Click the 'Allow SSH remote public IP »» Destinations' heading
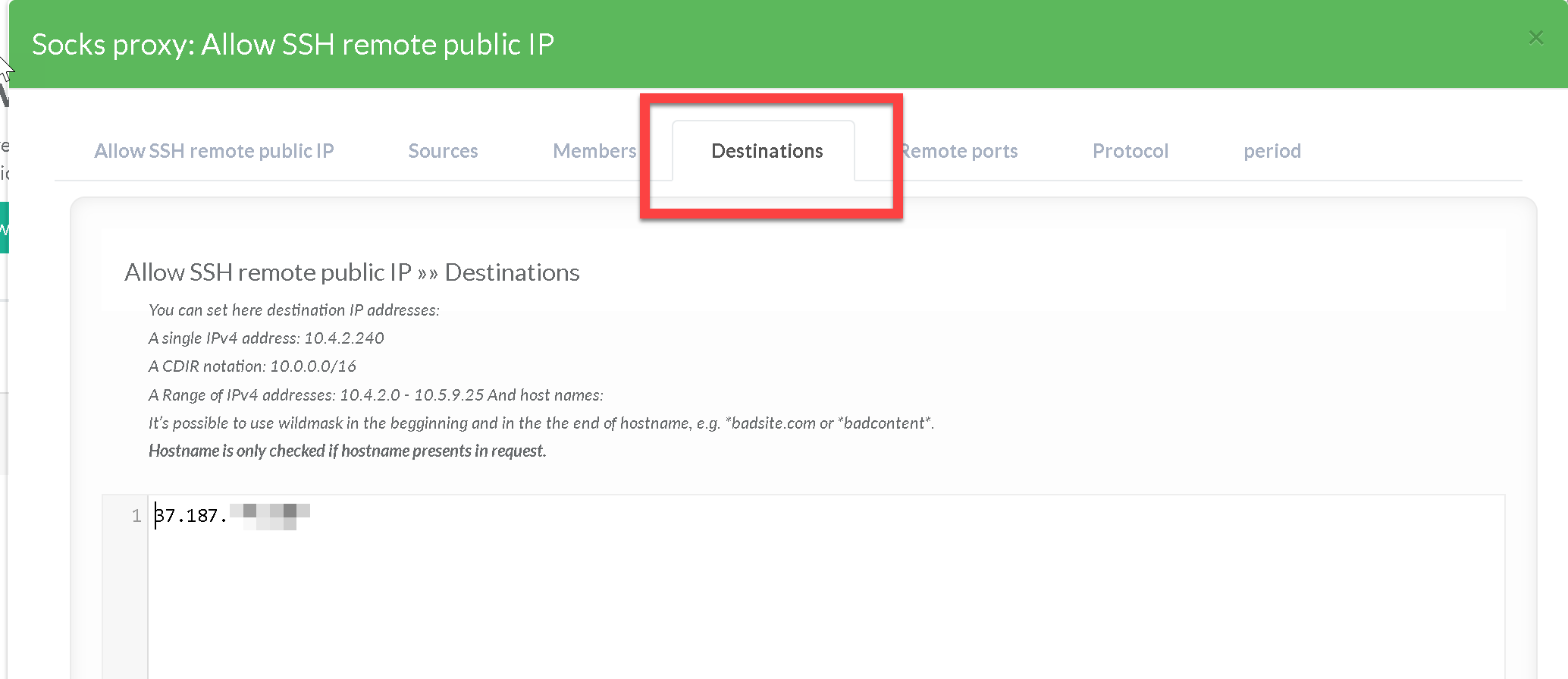Image resolution: width=1568 pixels, height=679 pixels. click(352, 272)
